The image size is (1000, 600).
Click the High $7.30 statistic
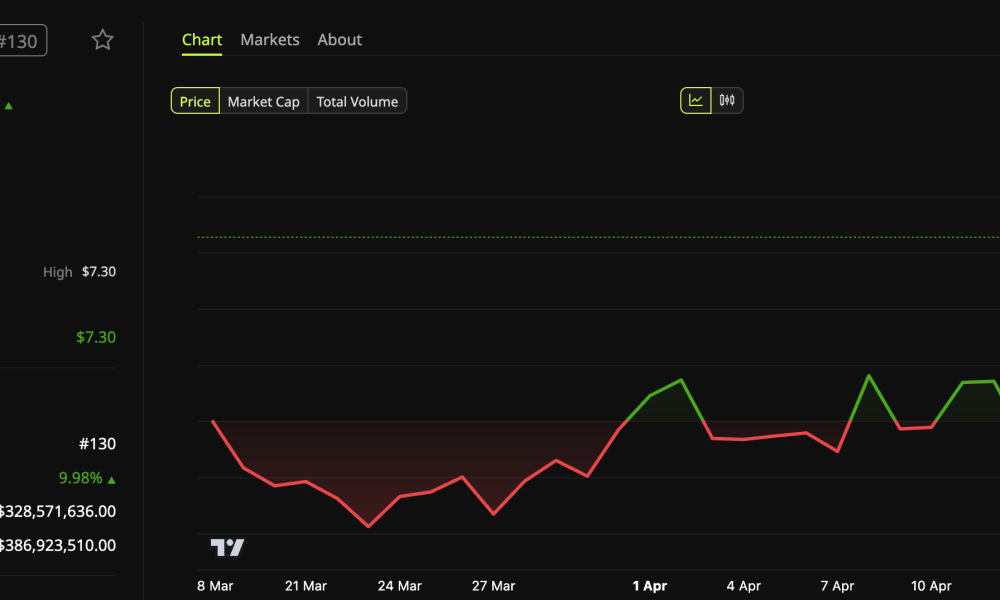point(78,271)
